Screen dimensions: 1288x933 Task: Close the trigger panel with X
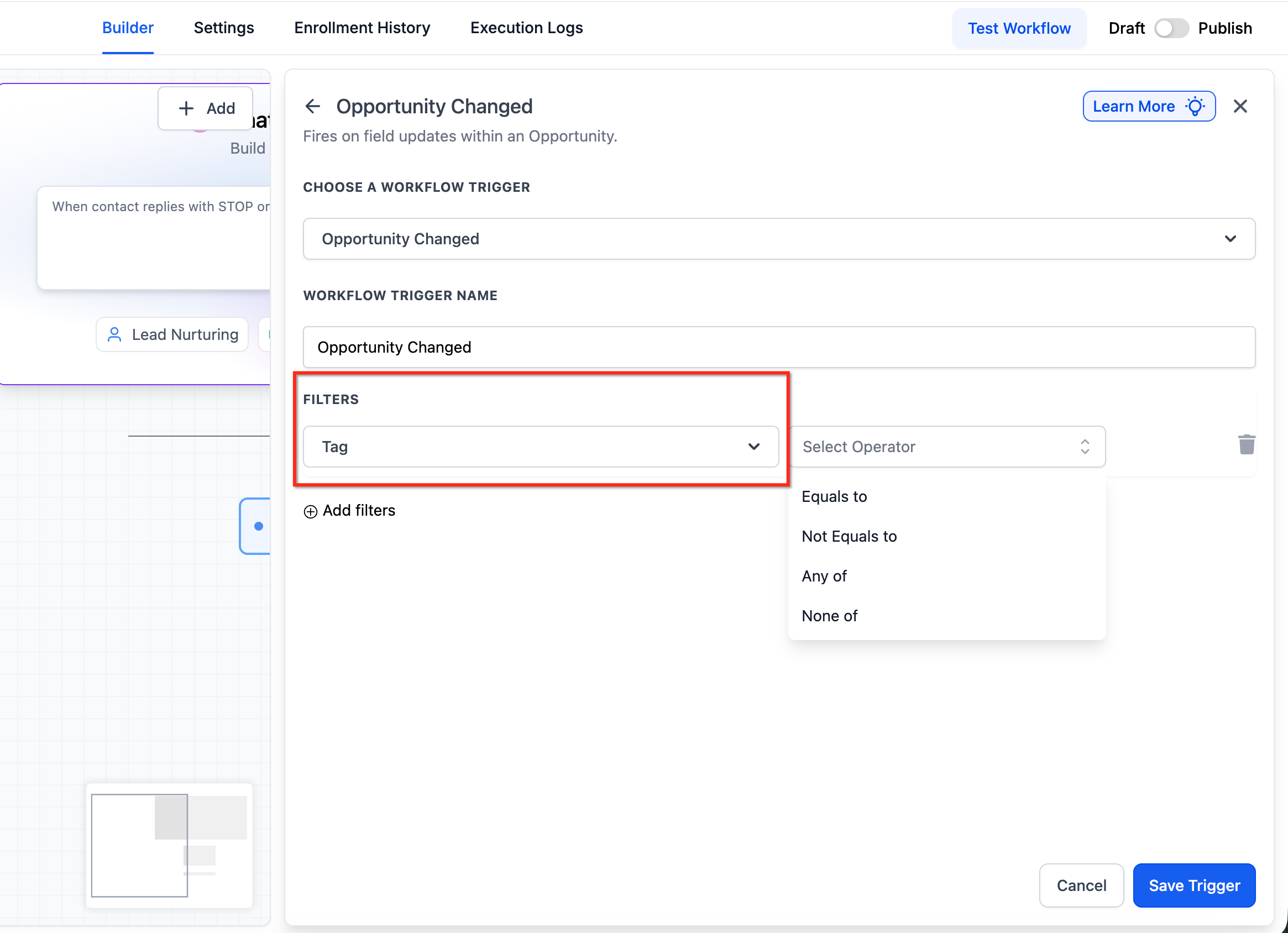[x=1240, y=106]
